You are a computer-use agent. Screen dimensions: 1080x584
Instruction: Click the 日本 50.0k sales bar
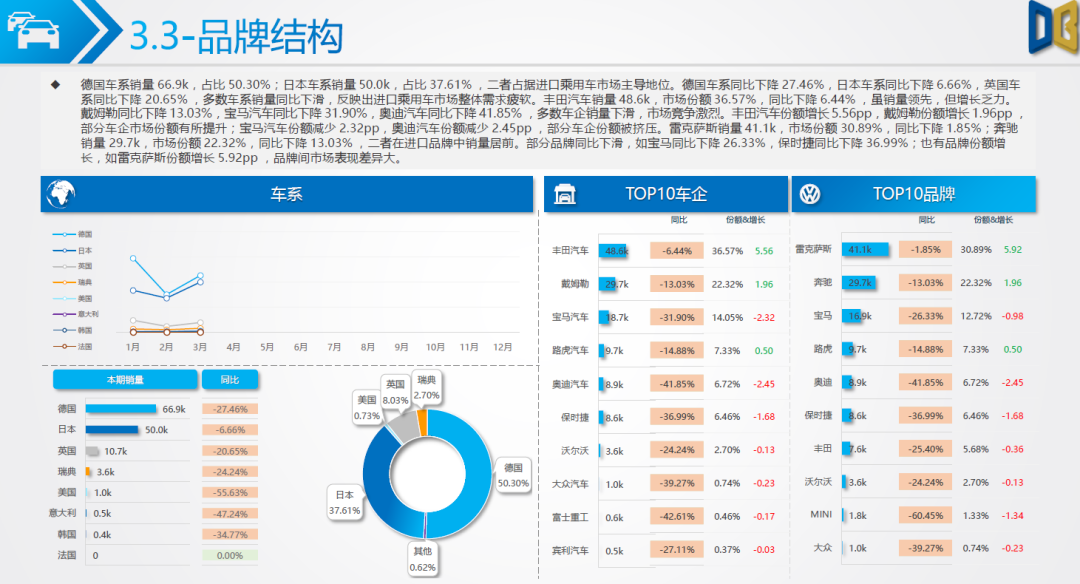tap(112, 430)
